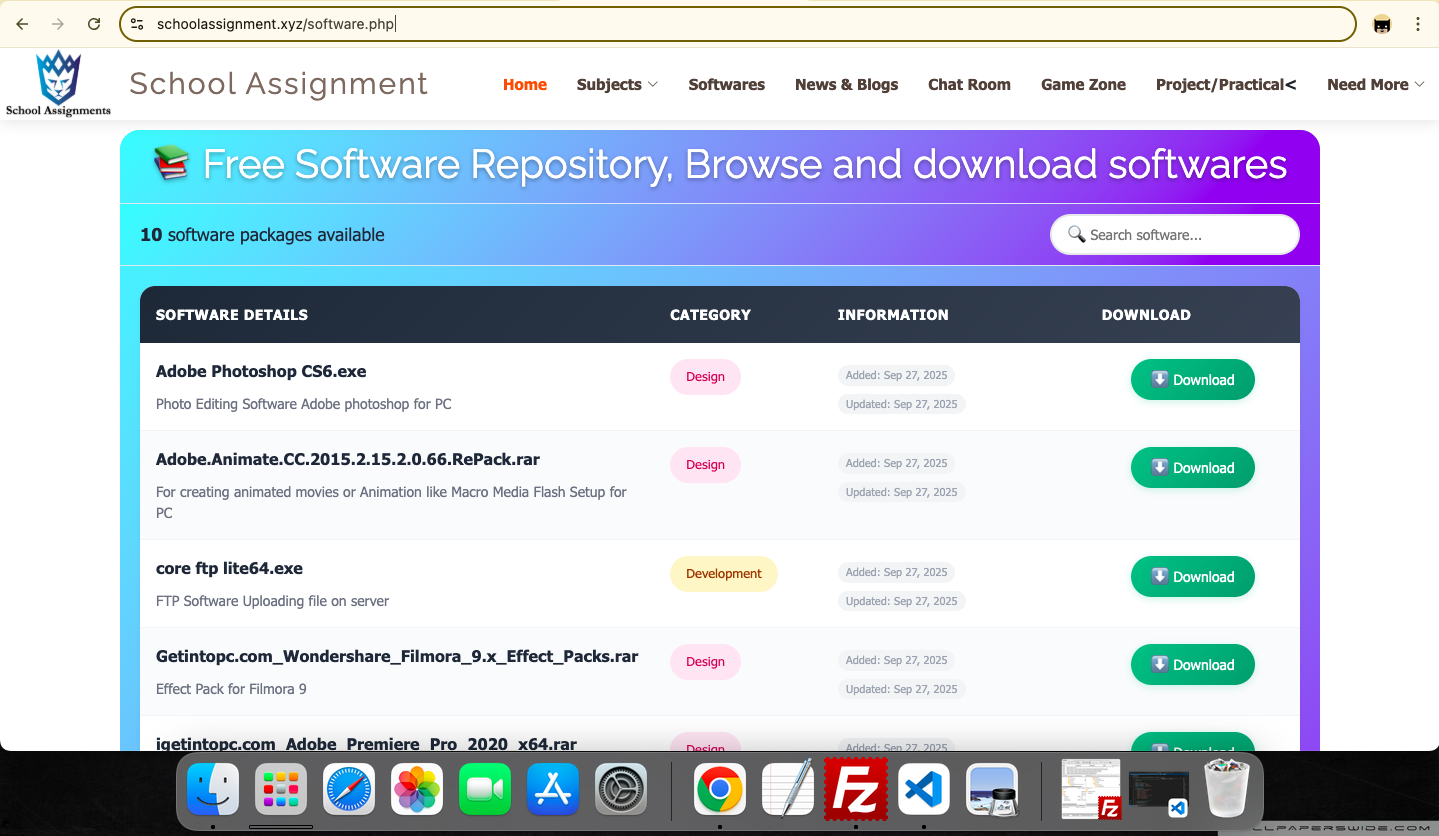Click the School Assignment site title
This screenshot has width=1439, height=836.
point(279,84)
